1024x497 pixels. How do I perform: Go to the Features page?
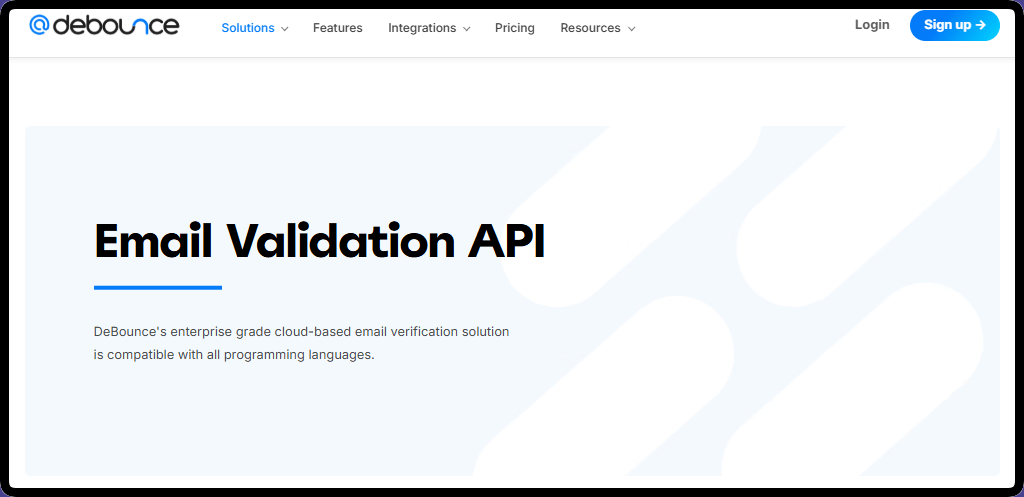click(x=338, y=28)
